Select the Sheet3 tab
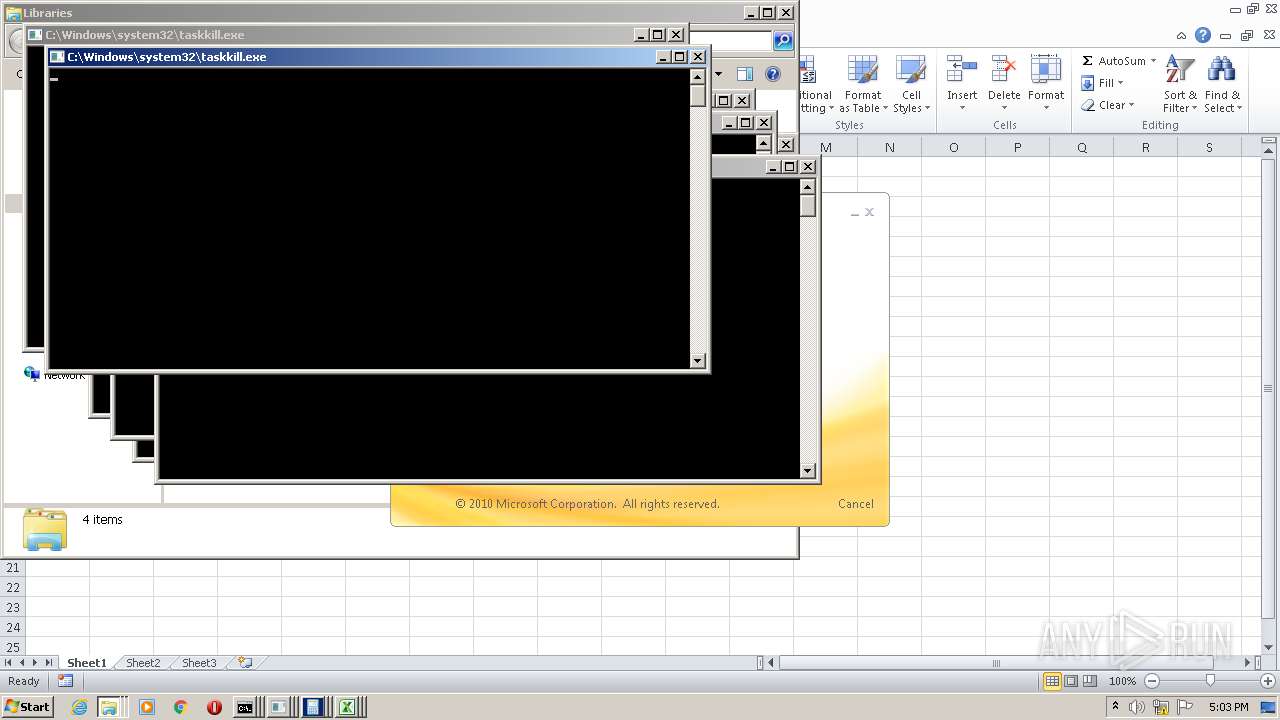This screenshot has height=720, width=1280. [199, 662]
